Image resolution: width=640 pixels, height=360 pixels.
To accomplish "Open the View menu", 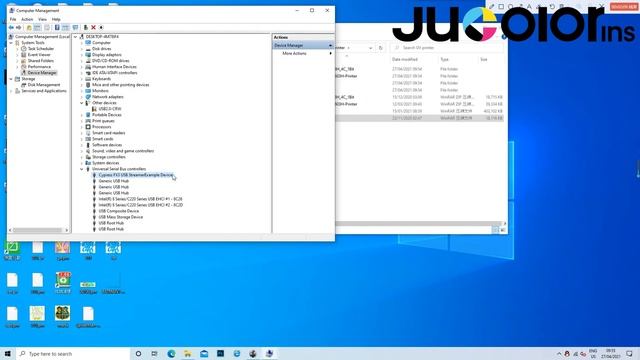I will tap(42, 19).
